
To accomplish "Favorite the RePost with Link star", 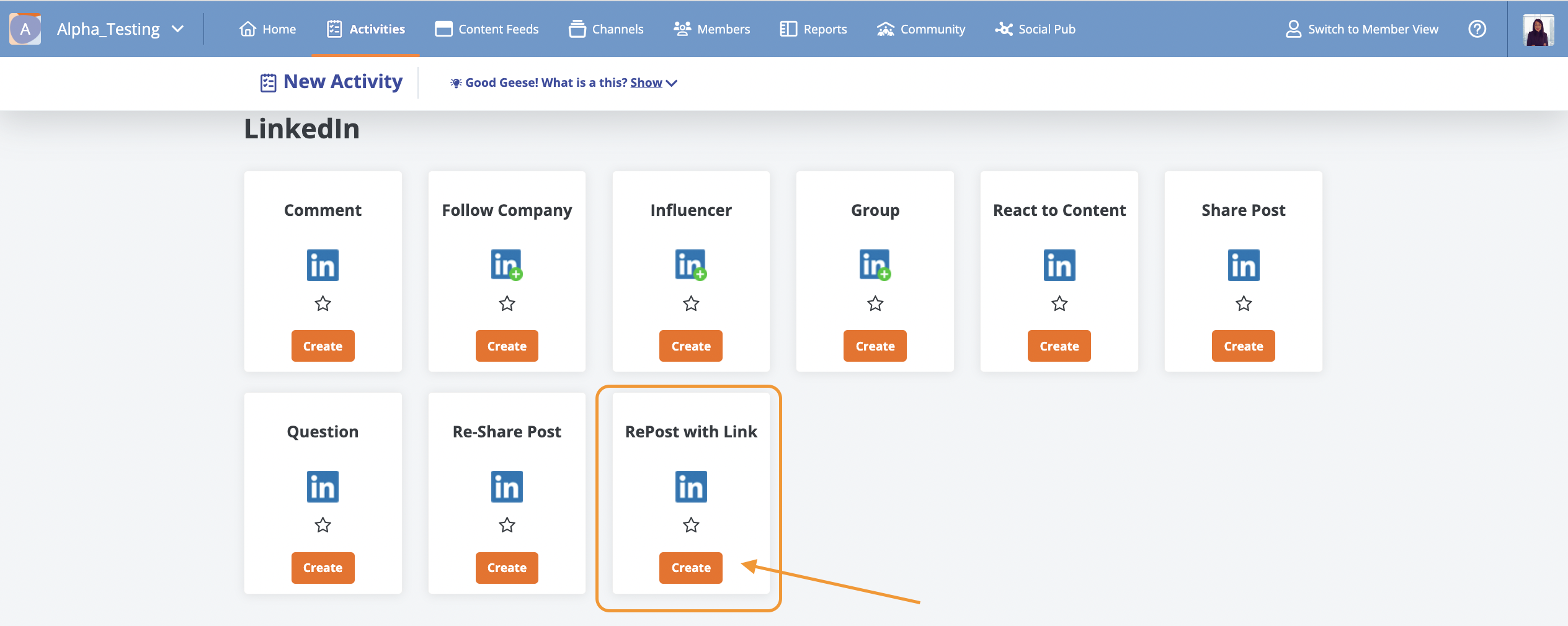I will [691, 525].
